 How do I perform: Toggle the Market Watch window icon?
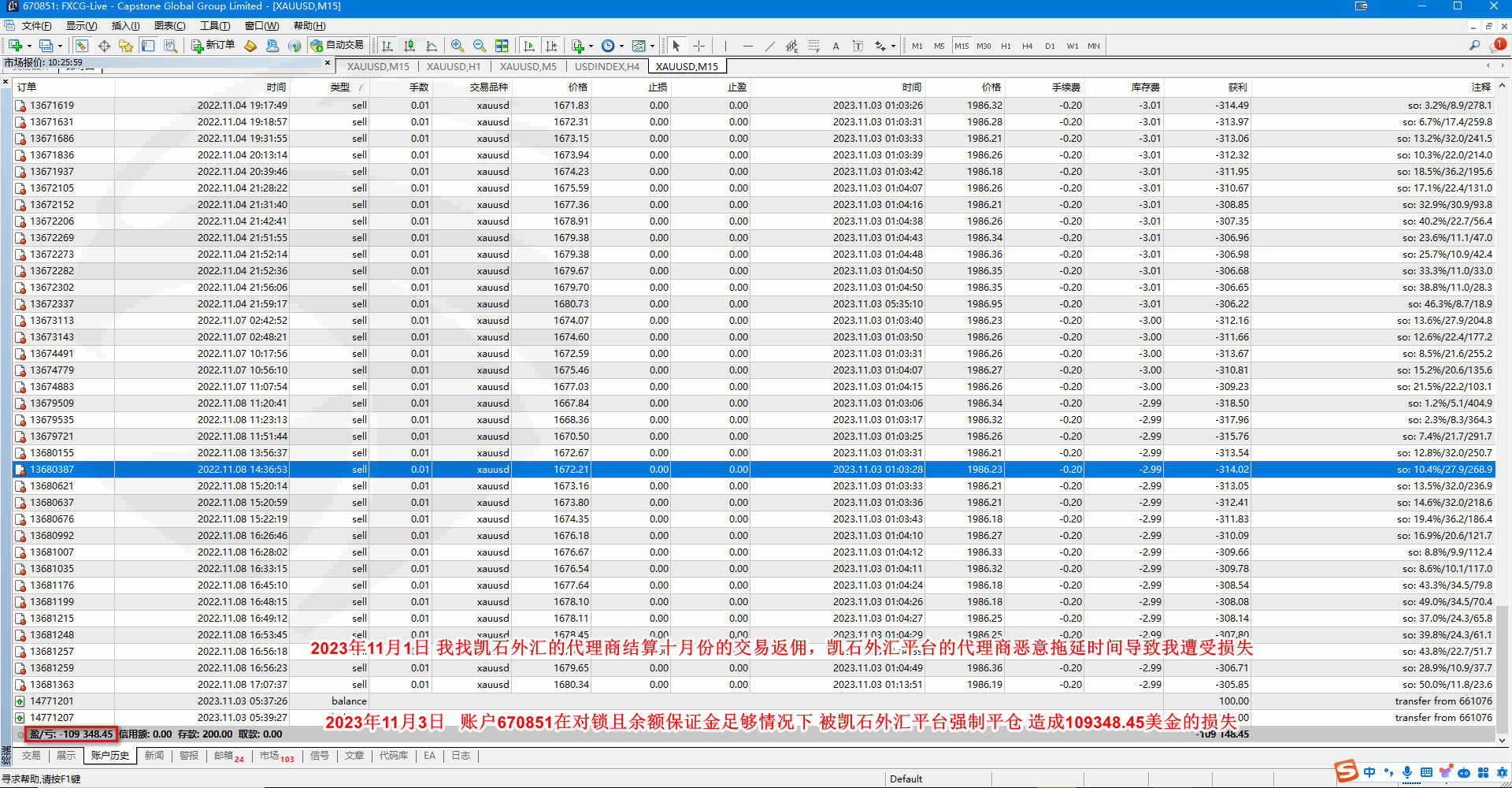coord(82,46)
